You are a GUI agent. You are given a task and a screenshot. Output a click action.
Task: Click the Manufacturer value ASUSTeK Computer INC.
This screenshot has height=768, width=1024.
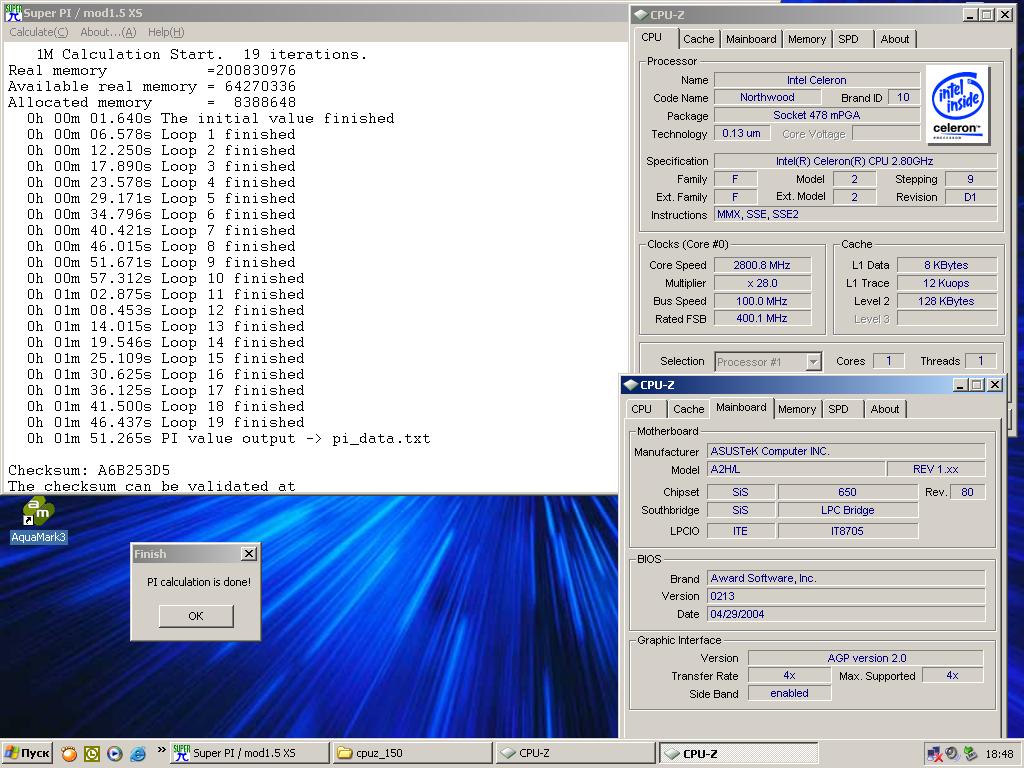point(846,451)
